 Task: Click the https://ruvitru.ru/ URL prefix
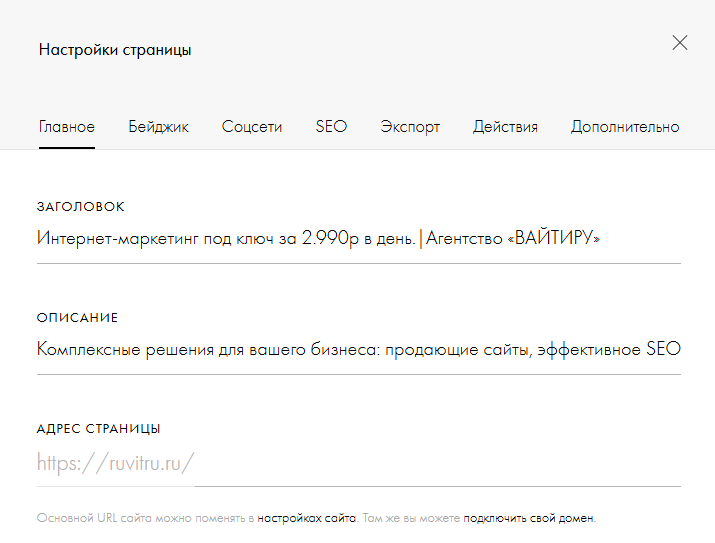click(116, 463)
